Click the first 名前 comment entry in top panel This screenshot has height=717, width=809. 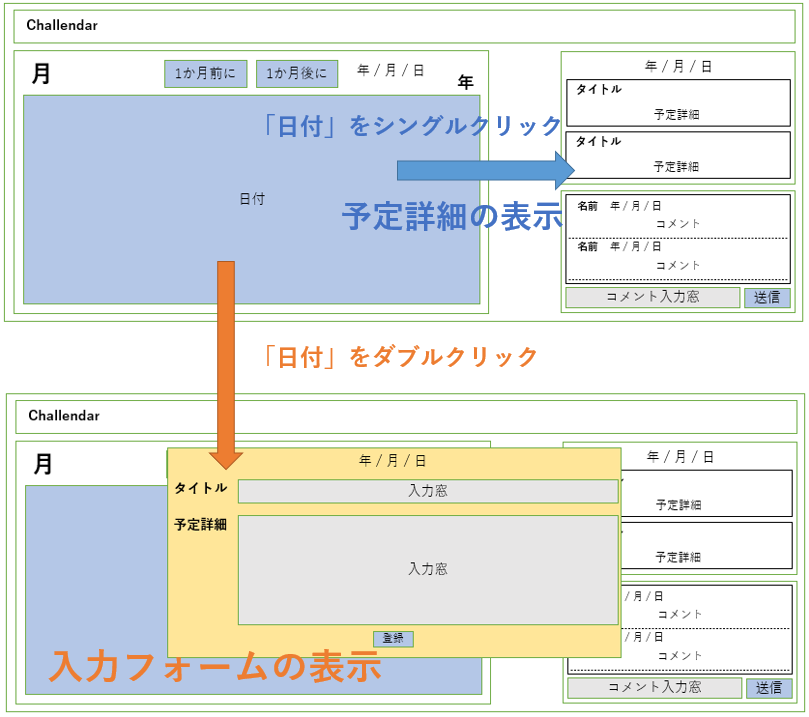[678, 216]
